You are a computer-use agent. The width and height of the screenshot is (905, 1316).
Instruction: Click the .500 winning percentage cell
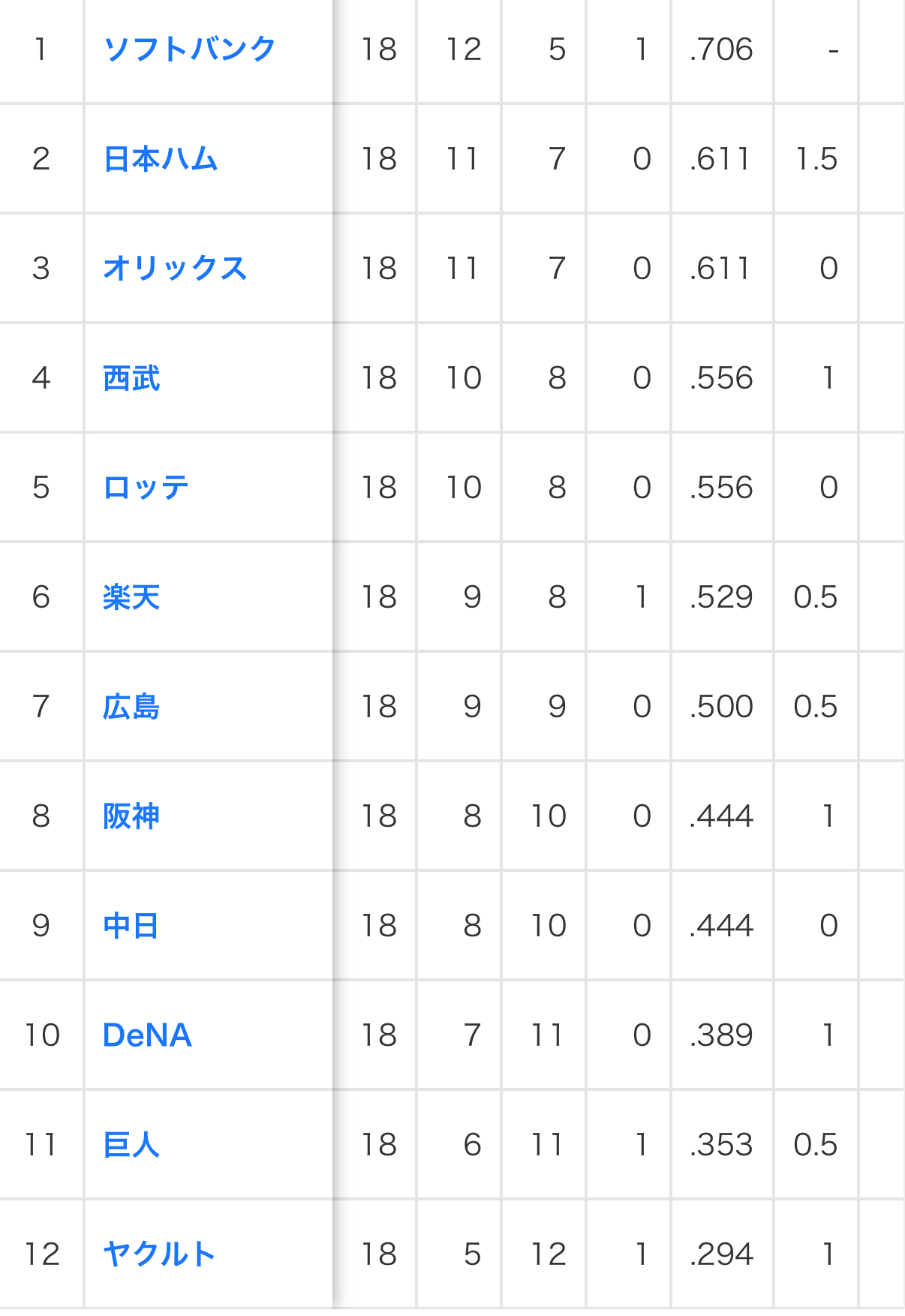pos(721,707)
